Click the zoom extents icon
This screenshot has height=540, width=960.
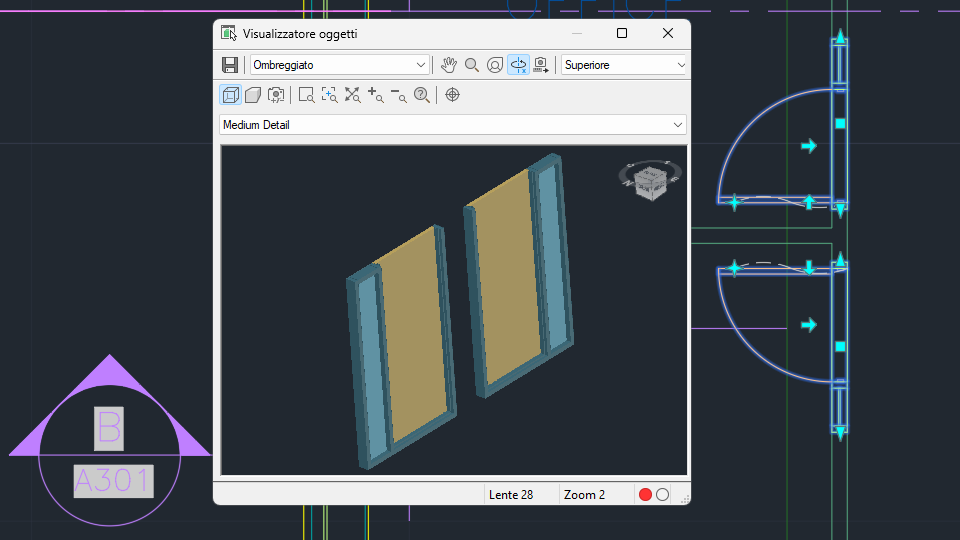pyautogui.click(x=353, y=95)
